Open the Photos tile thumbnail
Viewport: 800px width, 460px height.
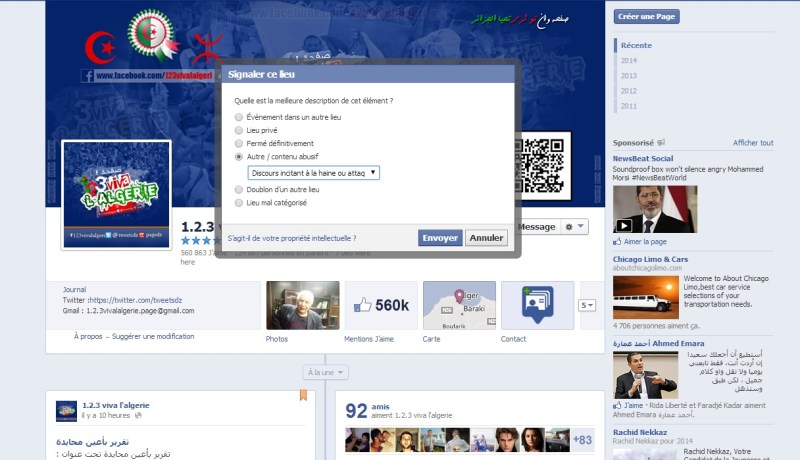point(303,305)
